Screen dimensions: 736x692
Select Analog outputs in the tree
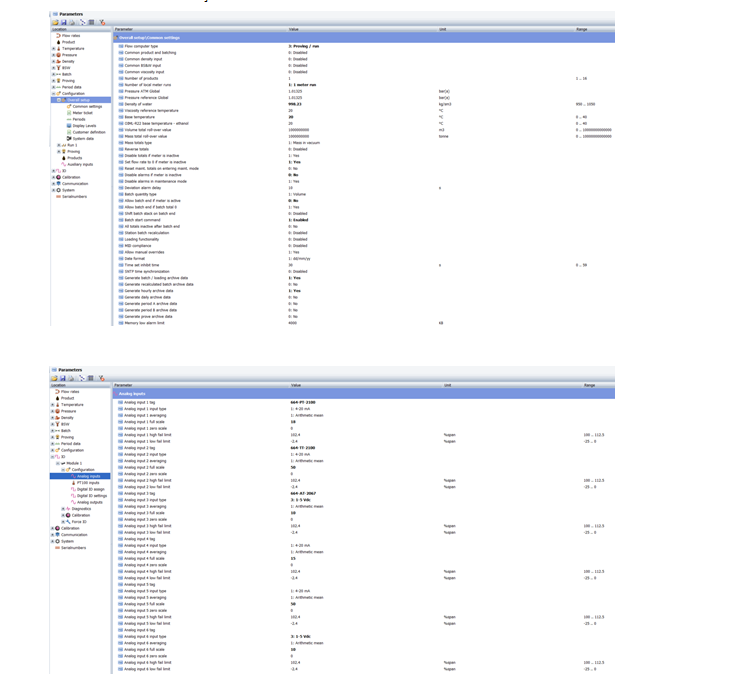pos(90,502)
